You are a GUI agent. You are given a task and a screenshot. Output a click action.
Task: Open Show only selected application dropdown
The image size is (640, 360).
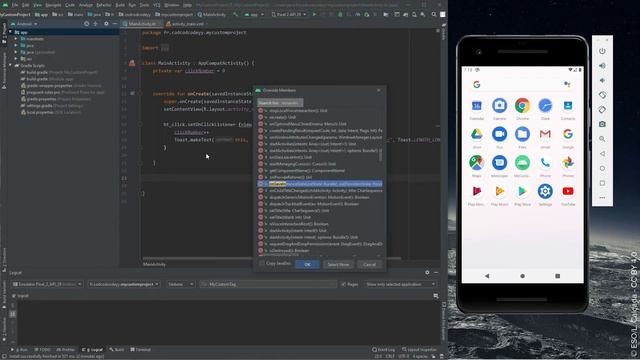400,284
